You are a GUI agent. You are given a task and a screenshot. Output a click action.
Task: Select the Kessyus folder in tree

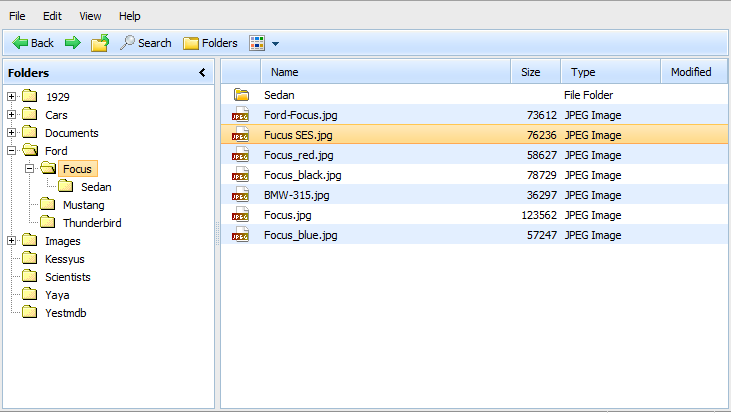tap(65, 259)
